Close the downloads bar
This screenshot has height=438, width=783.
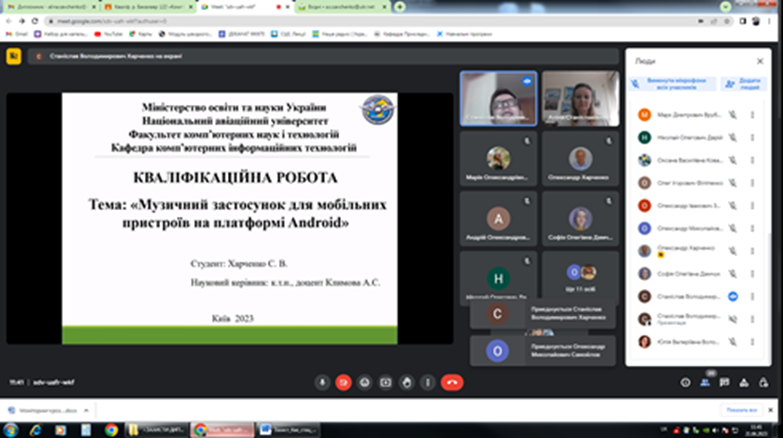pos(771,410)
